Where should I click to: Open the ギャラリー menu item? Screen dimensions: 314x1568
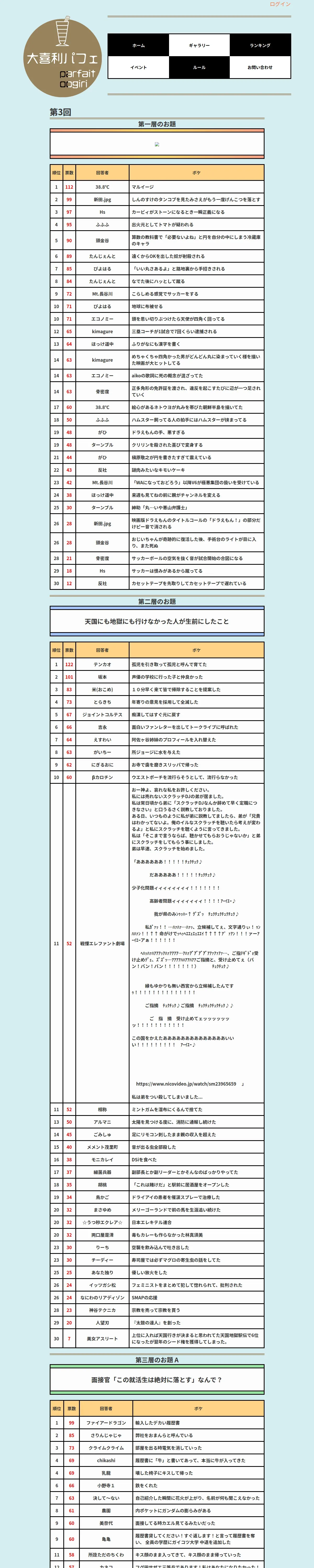(199, 45)
